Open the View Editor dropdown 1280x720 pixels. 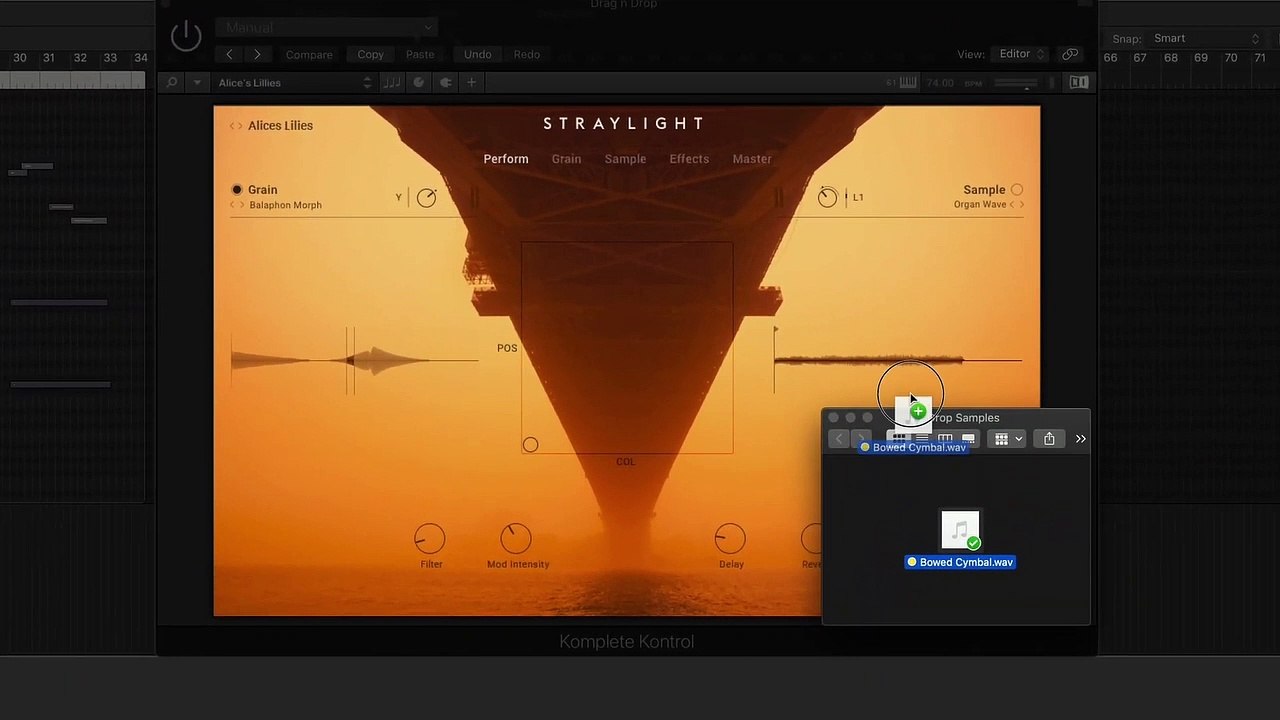point(1021,54)
